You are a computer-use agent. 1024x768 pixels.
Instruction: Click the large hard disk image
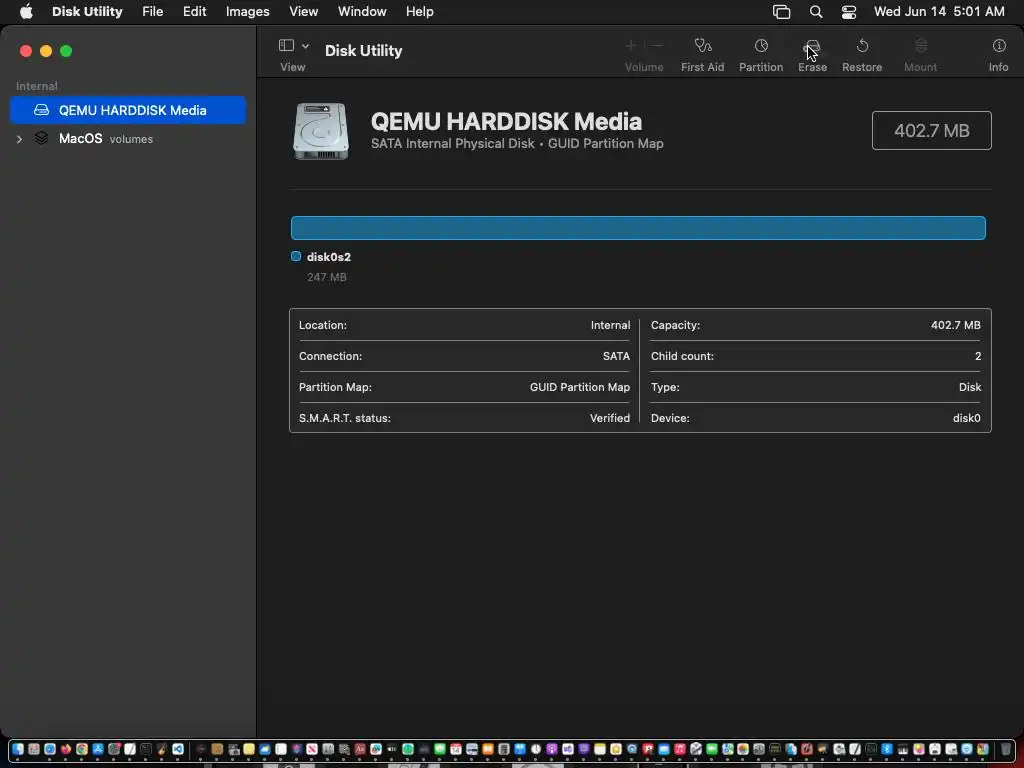(321, 131)
